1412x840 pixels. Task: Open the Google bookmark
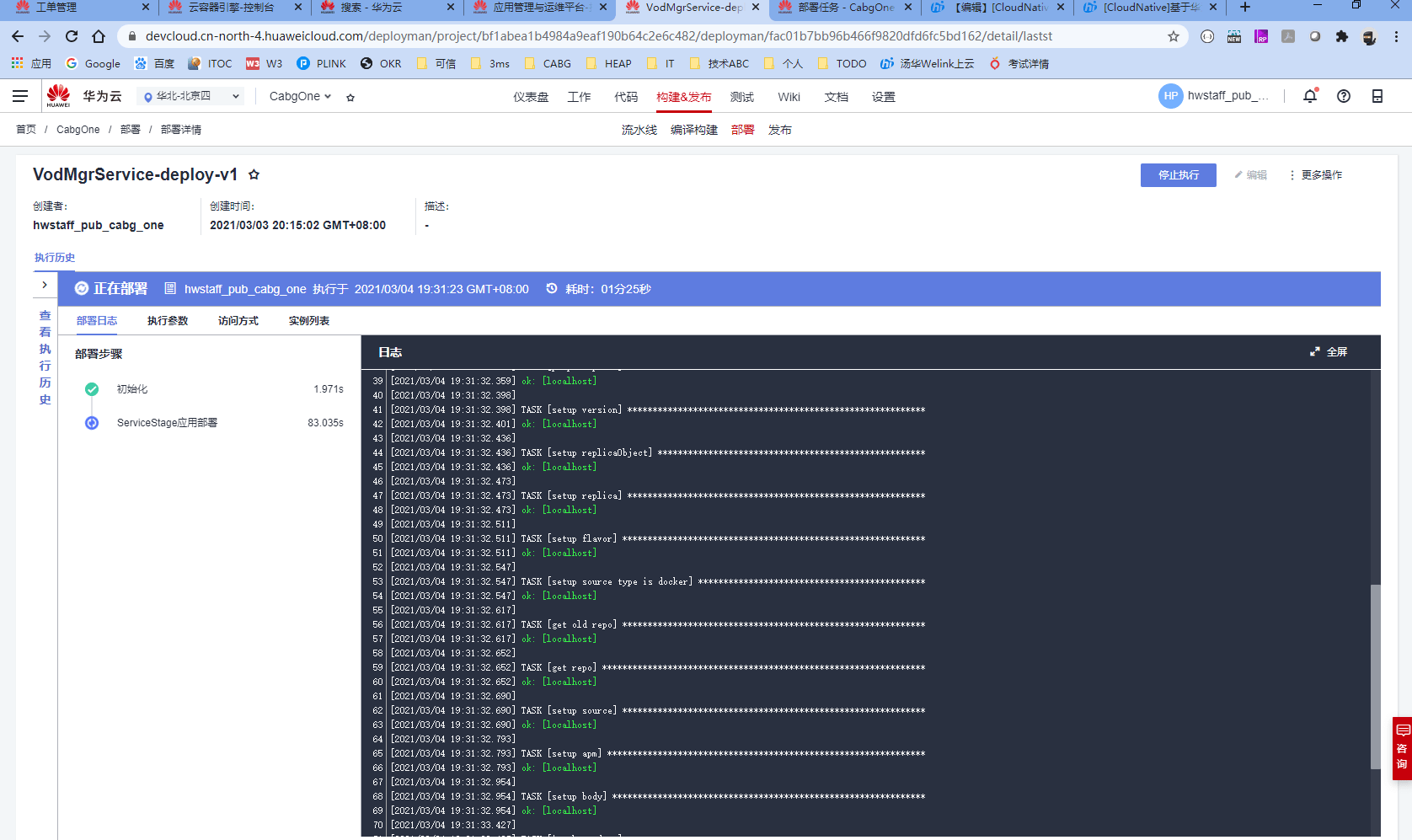click(x=93, y=64)
